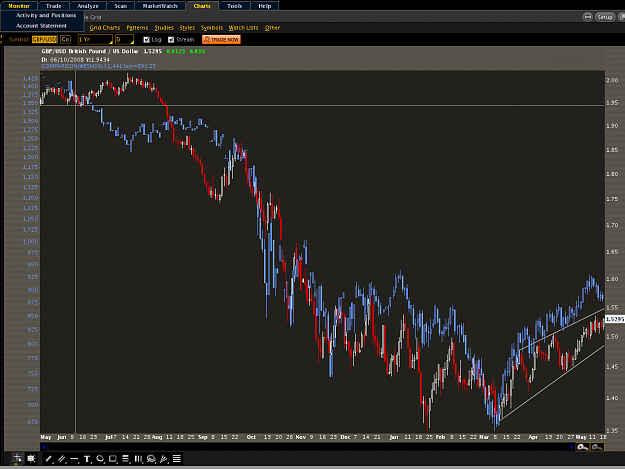Open the drawings list icon
Viewport: 625px width, 469px height.
click(x=177, y=459)
